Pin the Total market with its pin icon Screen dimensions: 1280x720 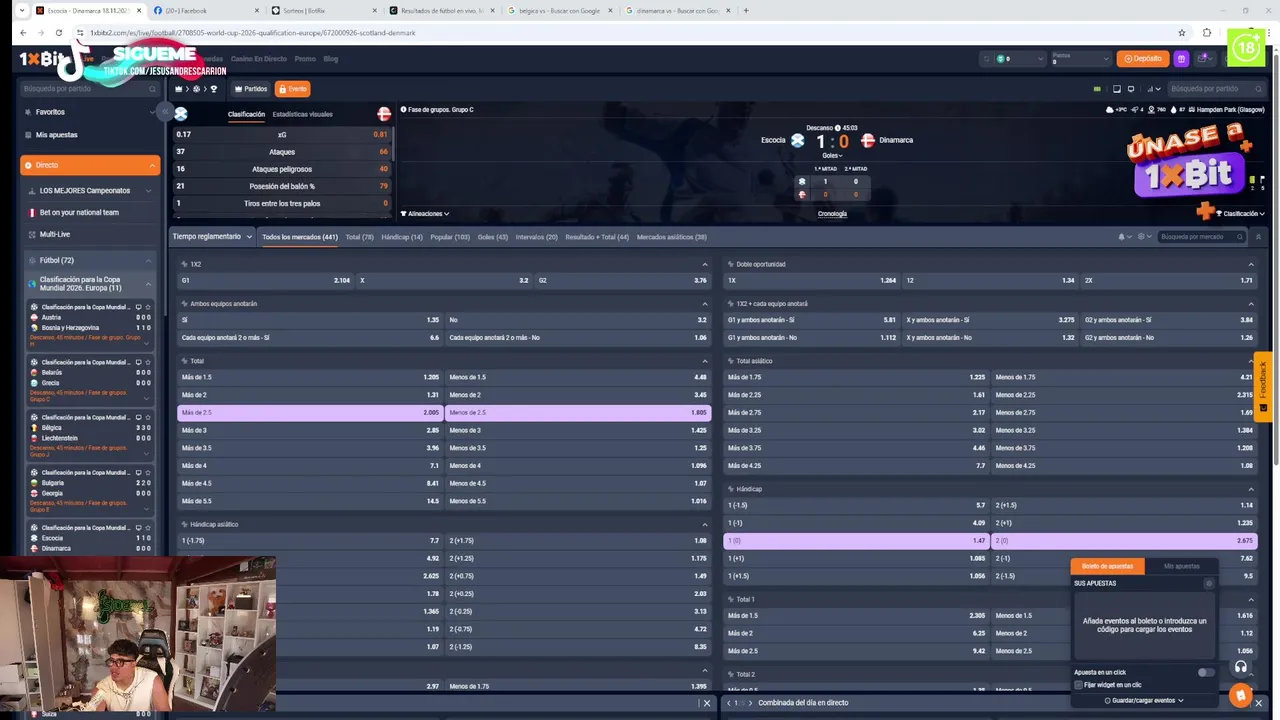pyautogui.click(x=184, y=361)
